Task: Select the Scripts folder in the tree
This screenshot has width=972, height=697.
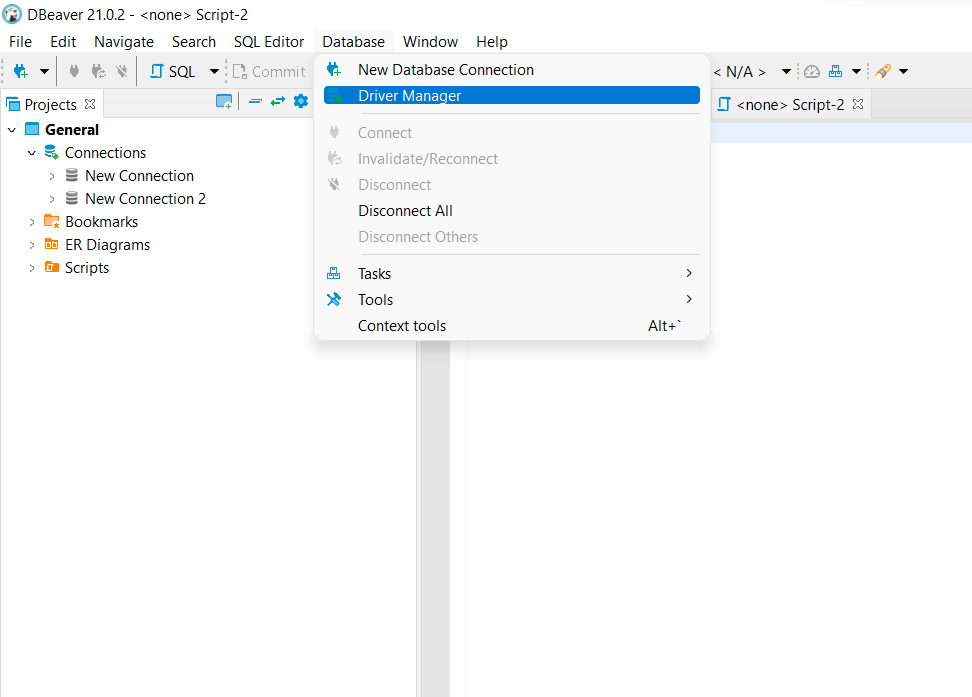Action: pyautogui.click(x=85, y=267)
